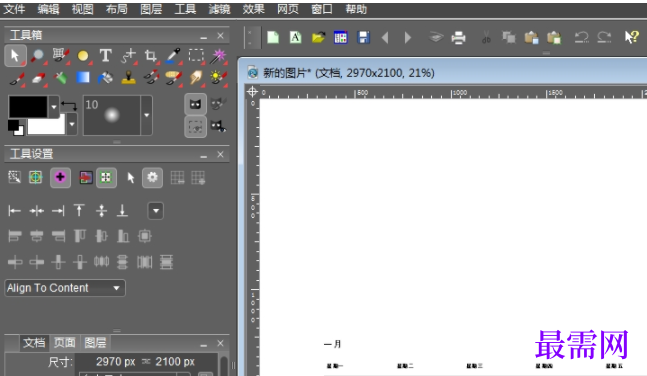Toggle the gear settings option in tool settings
The image size is (647, 376).
point(152,177)
